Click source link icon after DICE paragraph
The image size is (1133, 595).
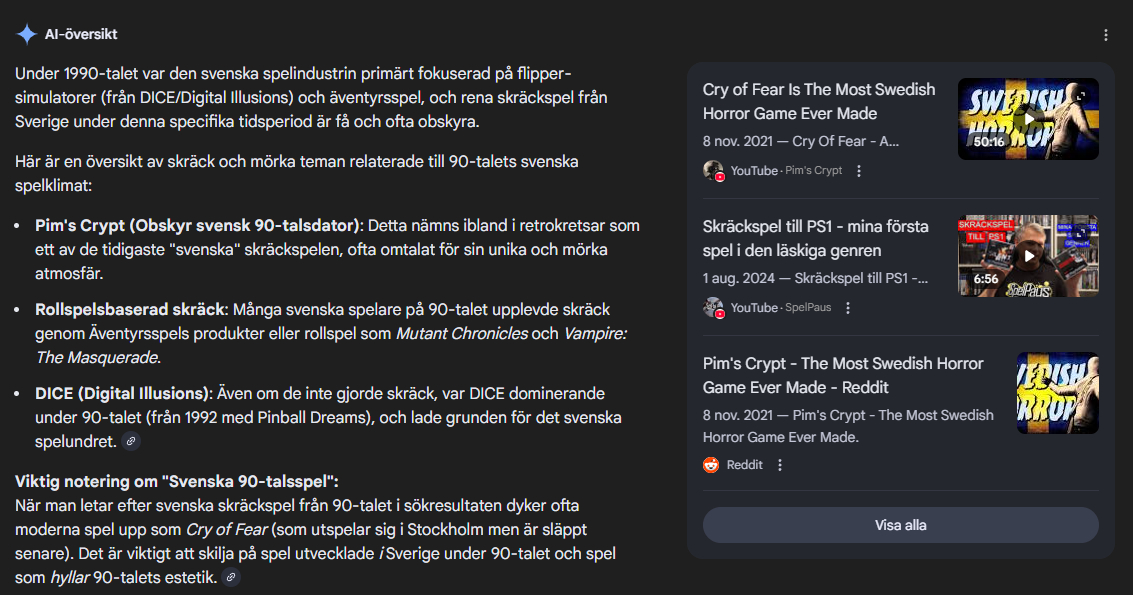click(x=131, y=441)
